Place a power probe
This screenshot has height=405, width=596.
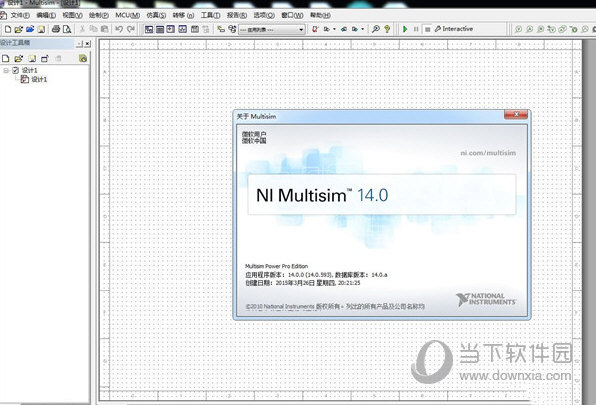tap(540, 29)
